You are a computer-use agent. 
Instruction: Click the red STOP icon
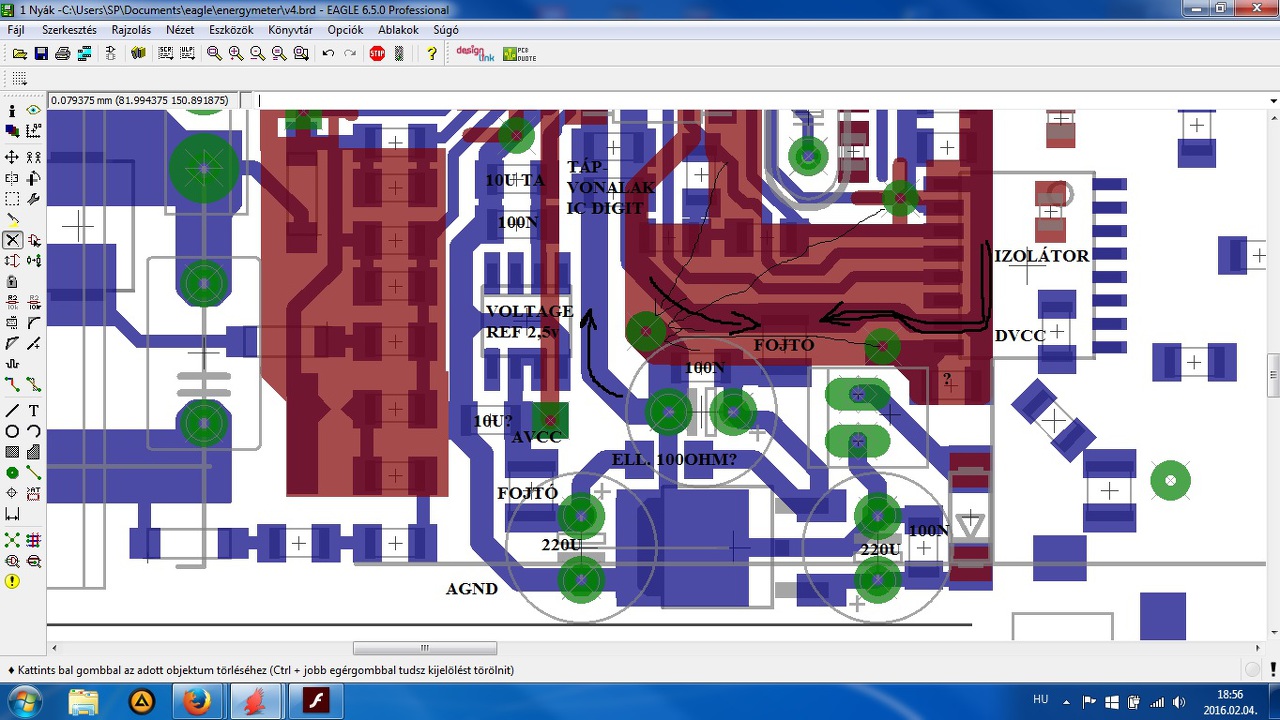click(377, 53)
